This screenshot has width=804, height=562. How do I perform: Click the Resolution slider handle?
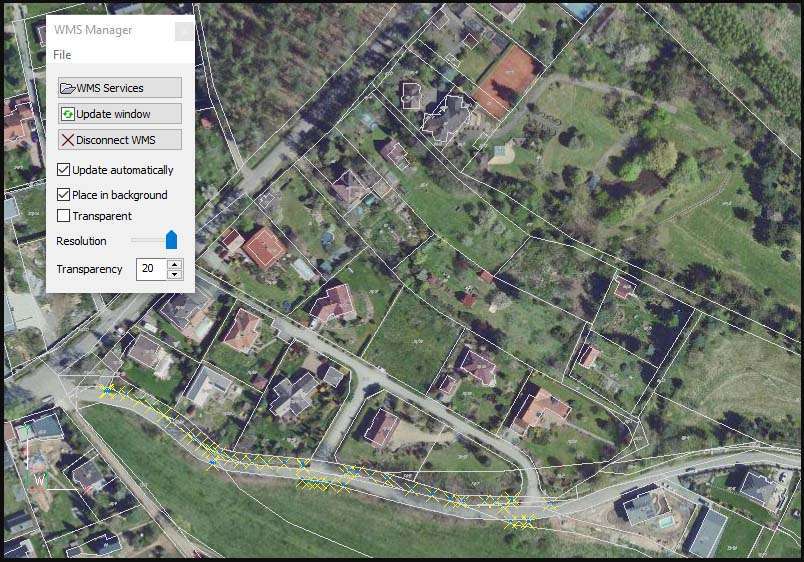click(171, 240)
